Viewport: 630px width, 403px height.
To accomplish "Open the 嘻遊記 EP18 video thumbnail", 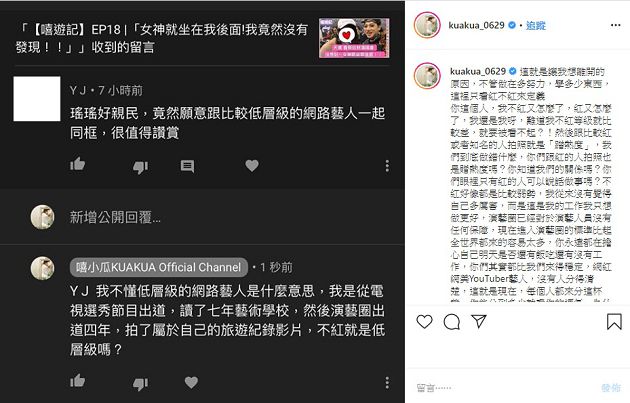I will click(354, 38).
